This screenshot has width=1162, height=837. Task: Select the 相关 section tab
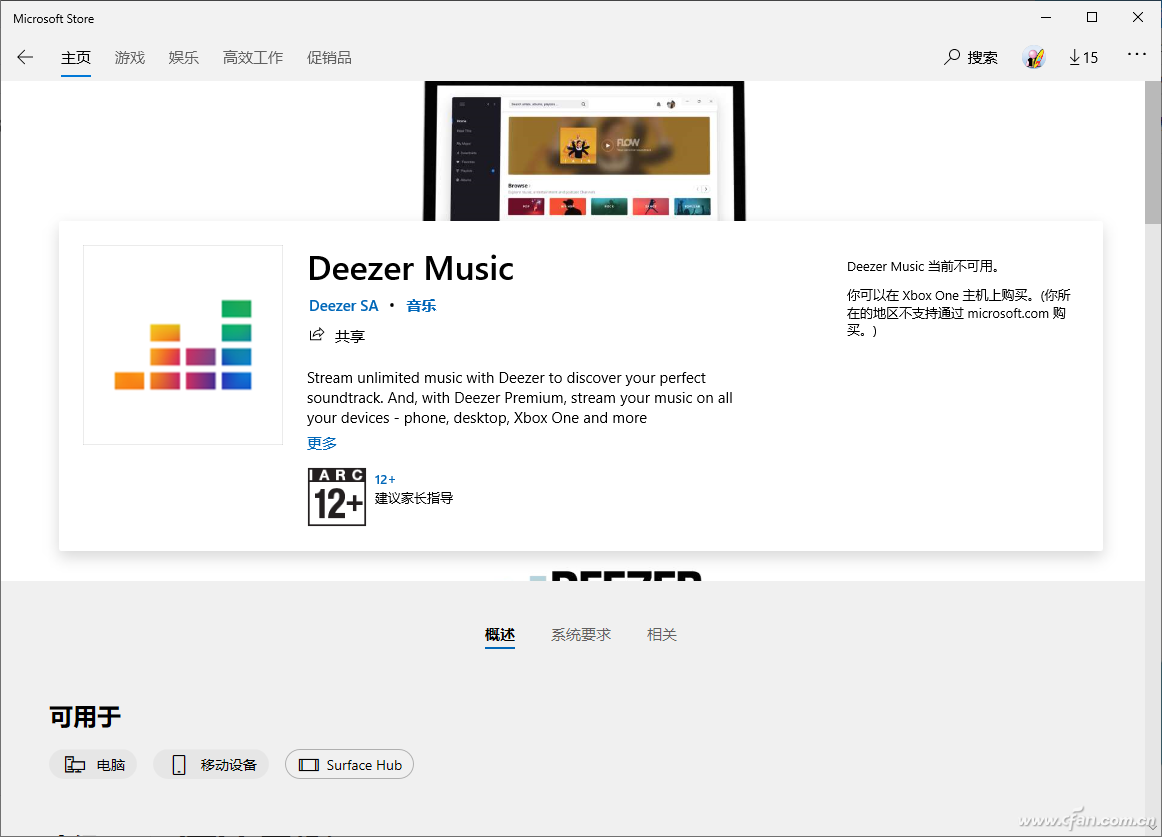(x=662, y=635)
